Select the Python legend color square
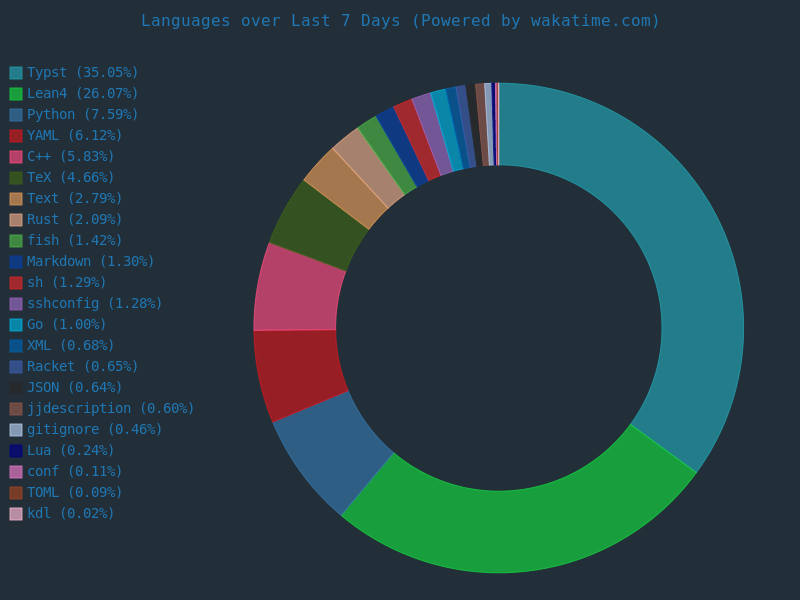This screenshot has height=600, width=800. tap(16, 115)
